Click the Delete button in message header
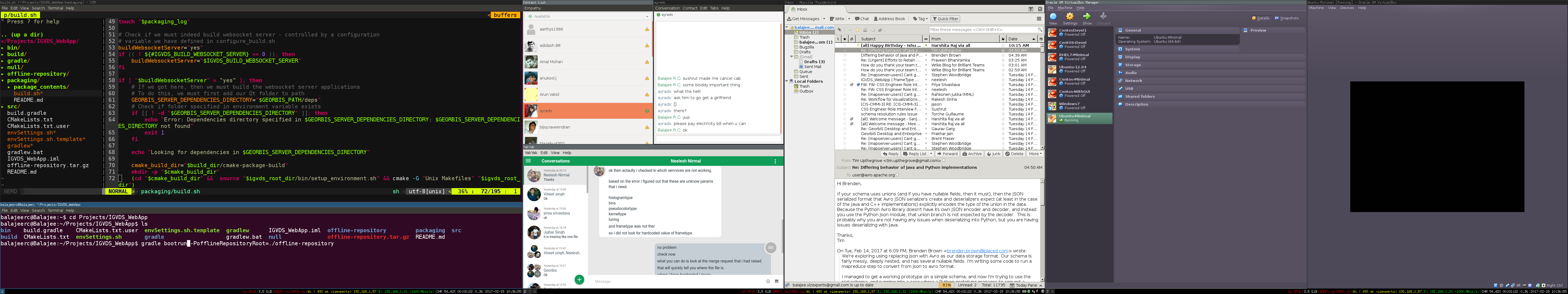The height and width of the screenshot is (294, 1568). 1014,154
